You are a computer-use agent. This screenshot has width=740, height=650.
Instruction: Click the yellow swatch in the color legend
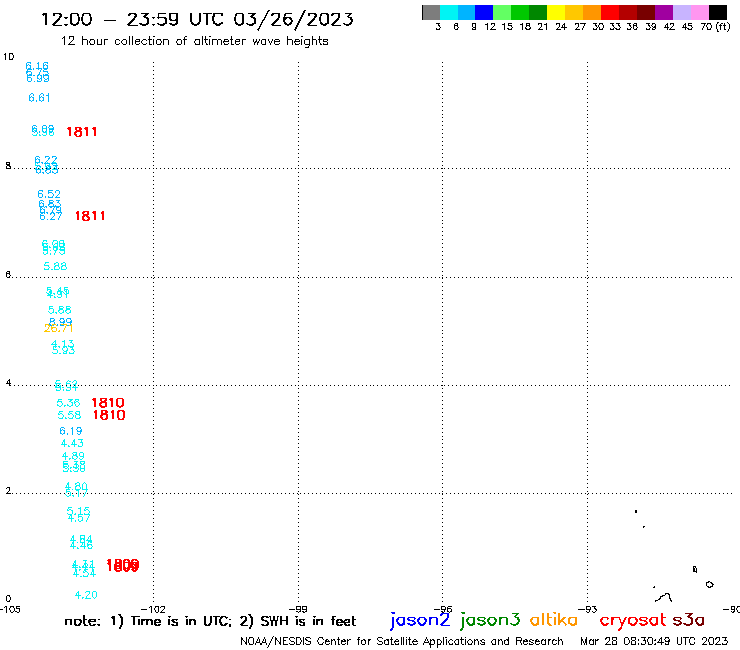pos(556,12)
